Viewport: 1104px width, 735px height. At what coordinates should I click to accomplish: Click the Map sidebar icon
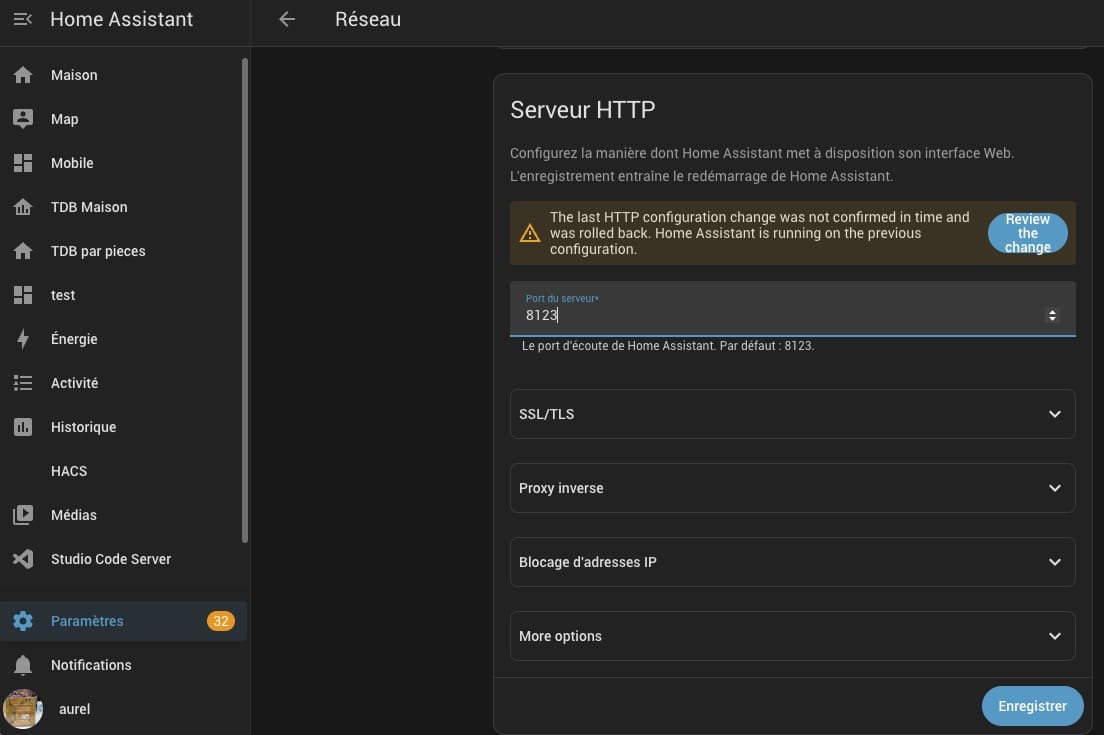click(x=23, y=119)
